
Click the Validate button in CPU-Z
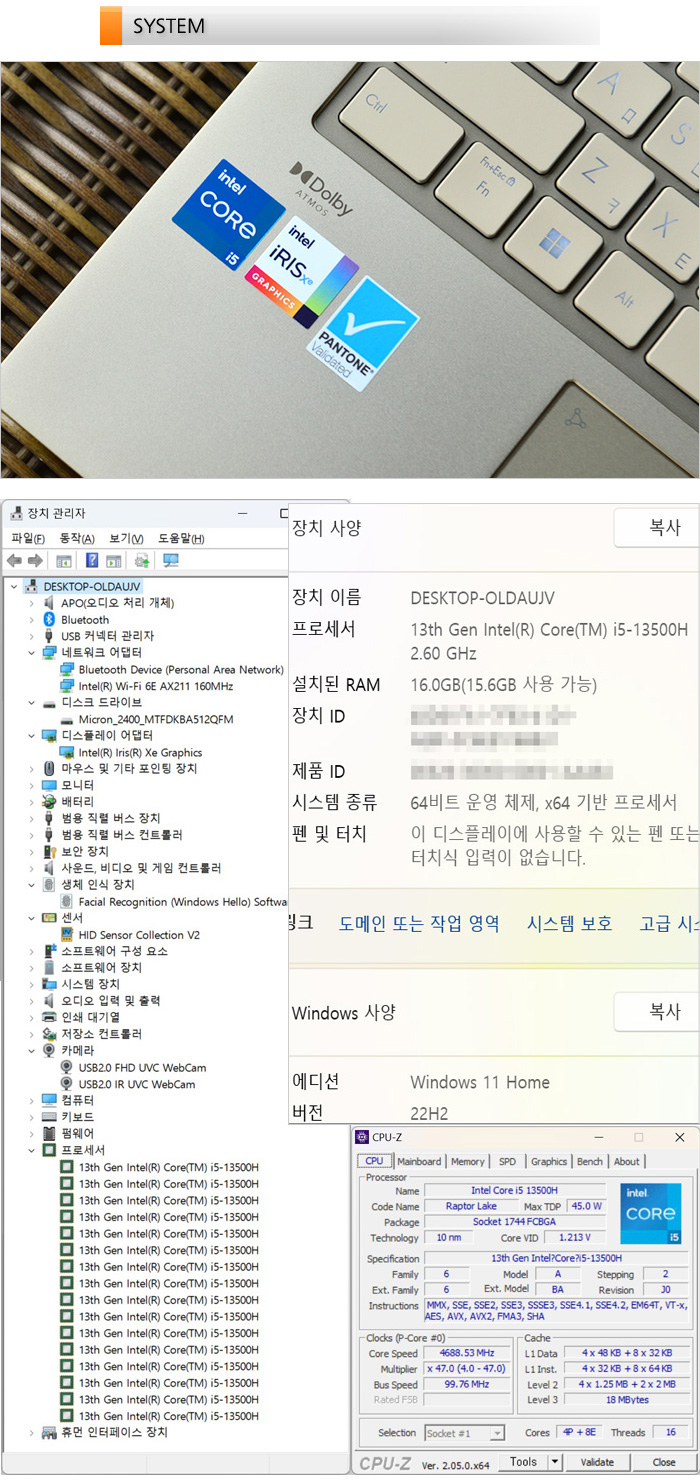(x=597, y=1462)
